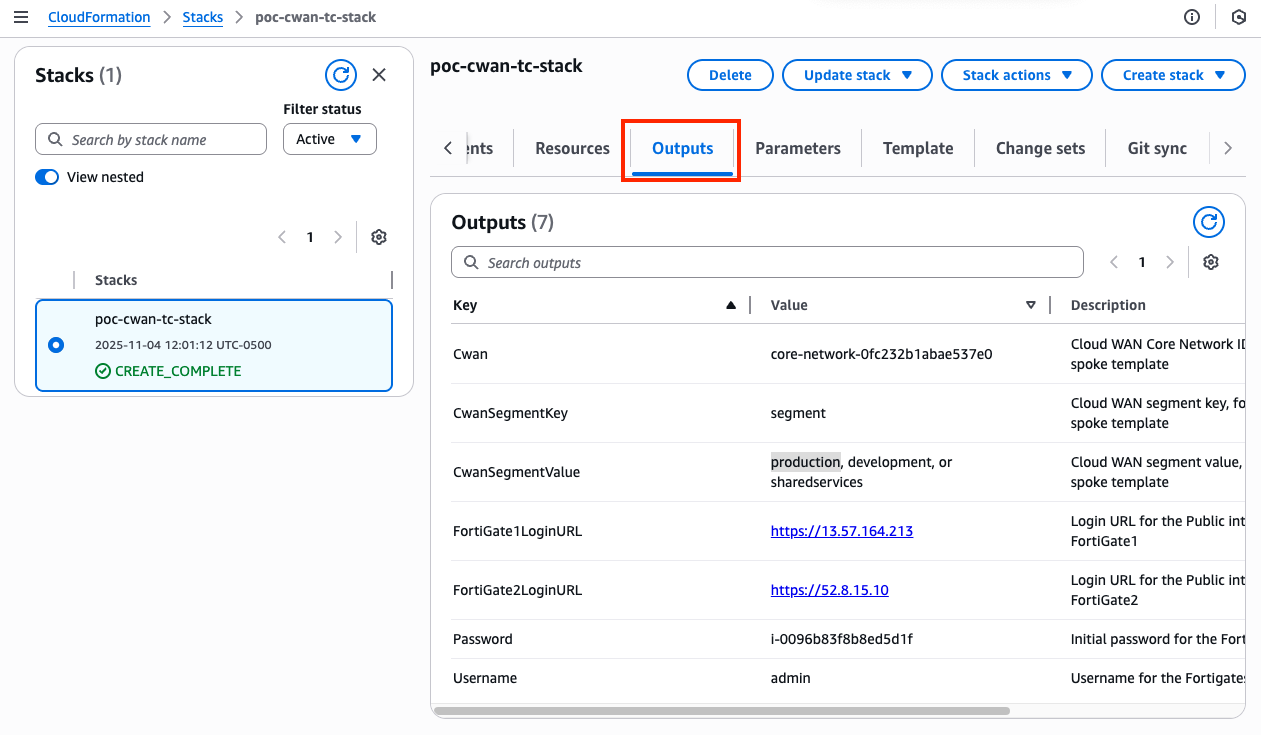Screen dimensions: 1261x735
Task: Refresh the Outputs table
Action: [1209, 222]
